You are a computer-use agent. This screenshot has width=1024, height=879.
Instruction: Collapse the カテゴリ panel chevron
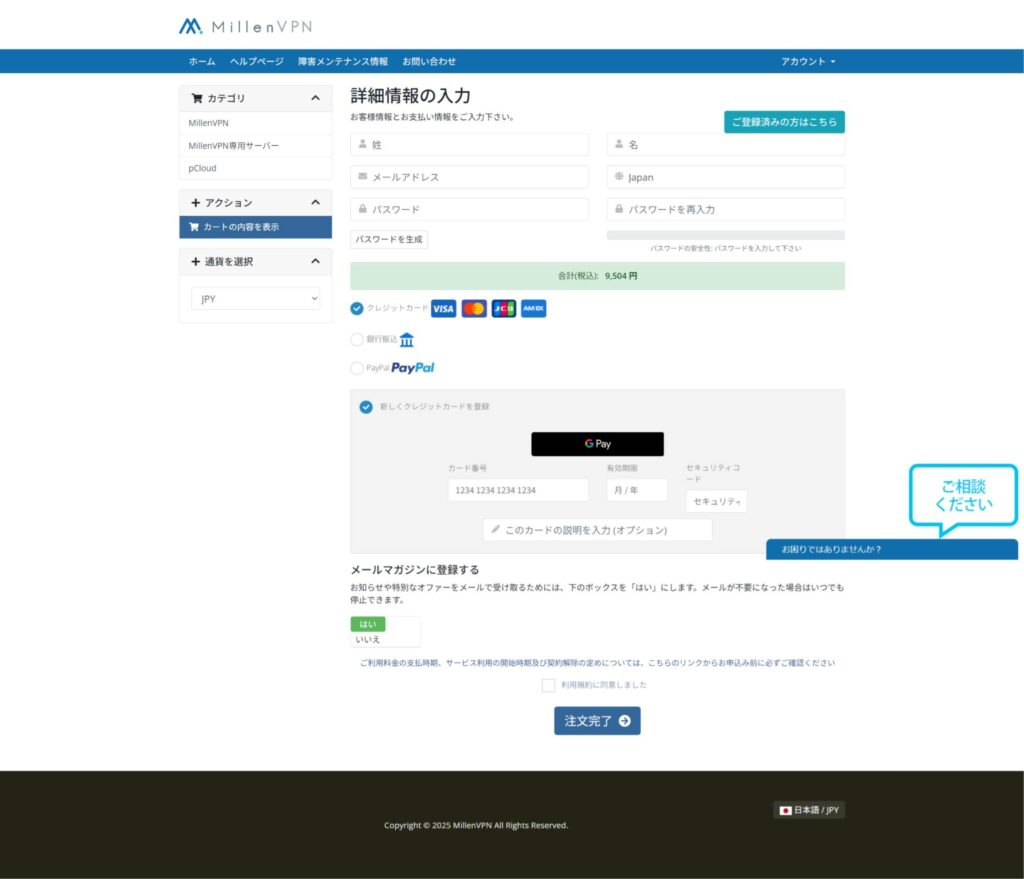[x=315, y=98]
